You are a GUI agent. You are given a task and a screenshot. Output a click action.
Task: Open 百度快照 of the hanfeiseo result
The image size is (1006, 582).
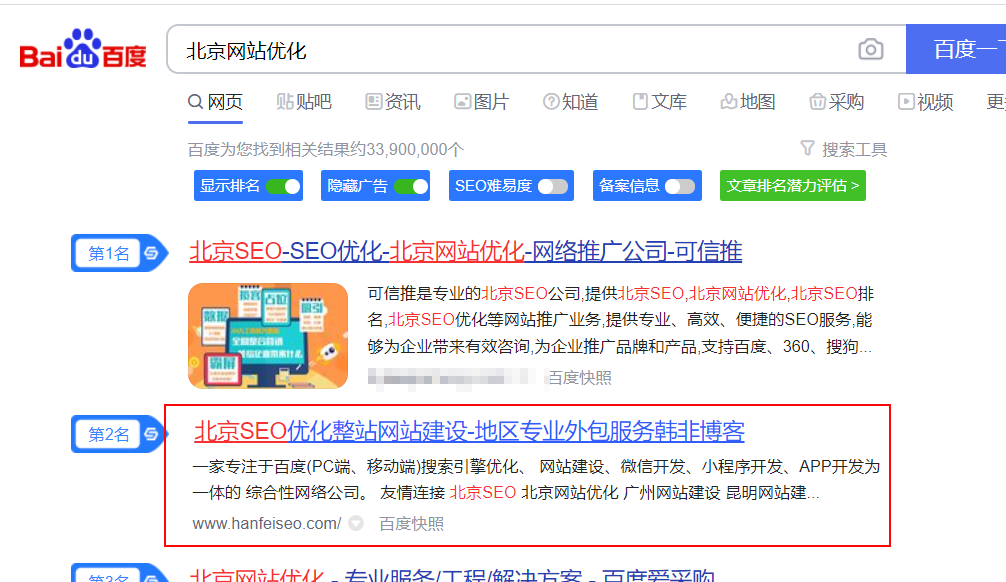coord(411,524)
